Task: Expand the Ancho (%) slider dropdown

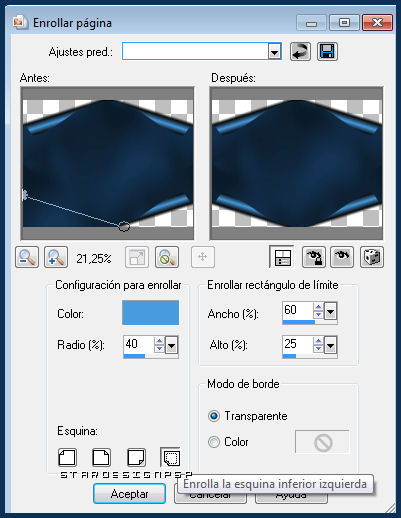Action: tap(331, 311)
